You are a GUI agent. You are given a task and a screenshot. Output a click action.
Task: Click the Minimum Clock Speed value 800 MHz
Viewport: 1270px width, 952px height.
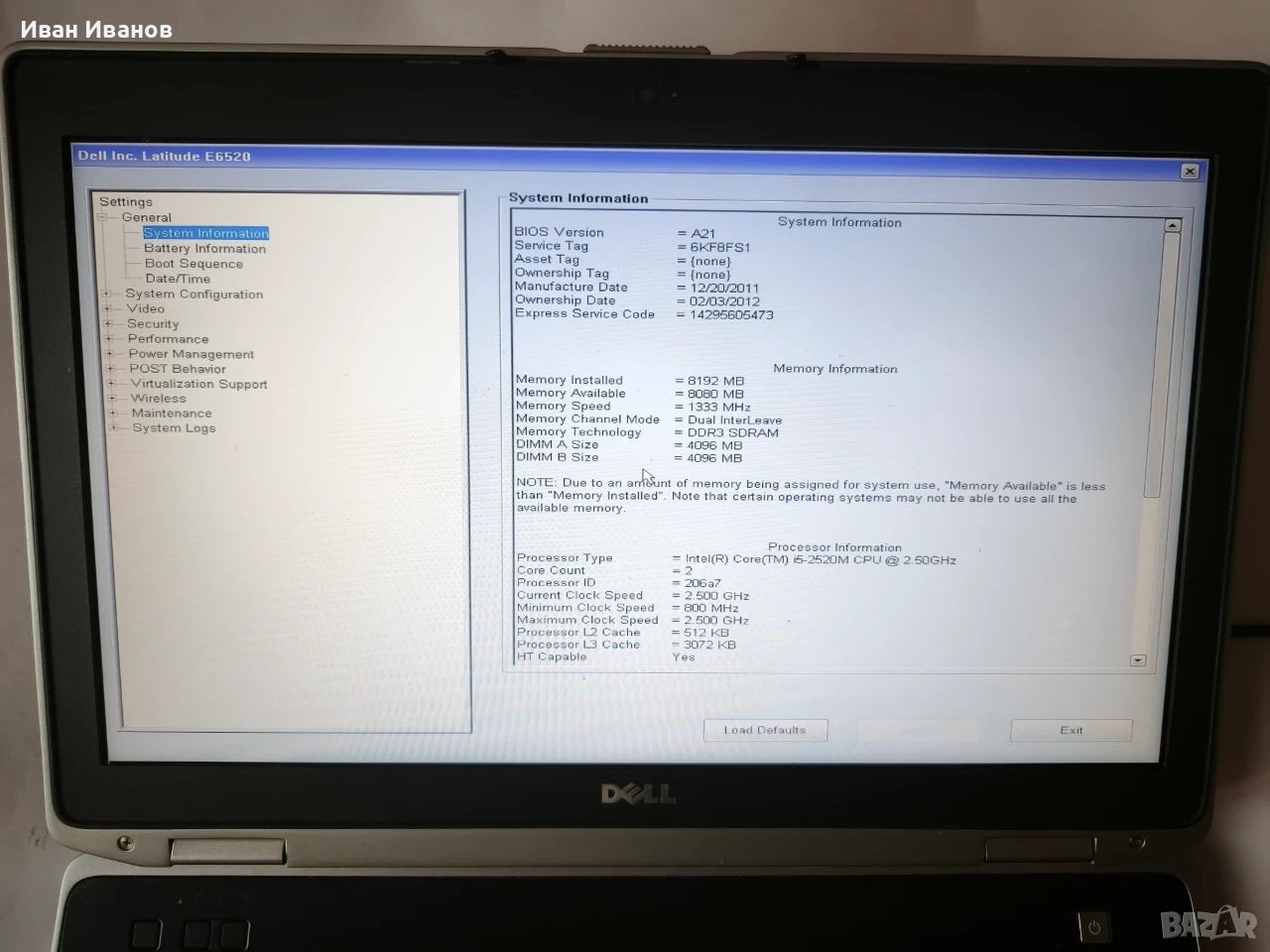(x=710, y=608)
